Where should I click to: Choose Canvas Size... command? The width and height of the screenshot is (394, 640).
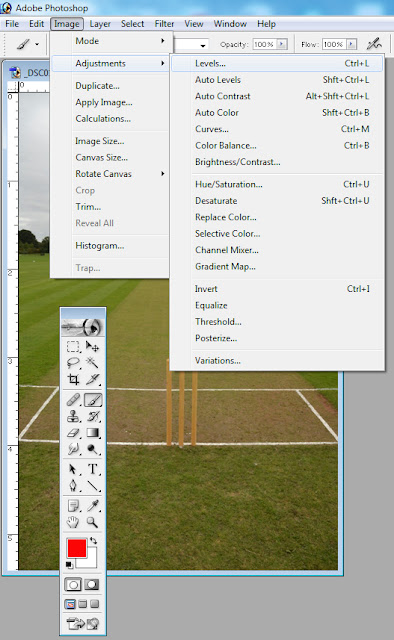[x=110, y=158]
